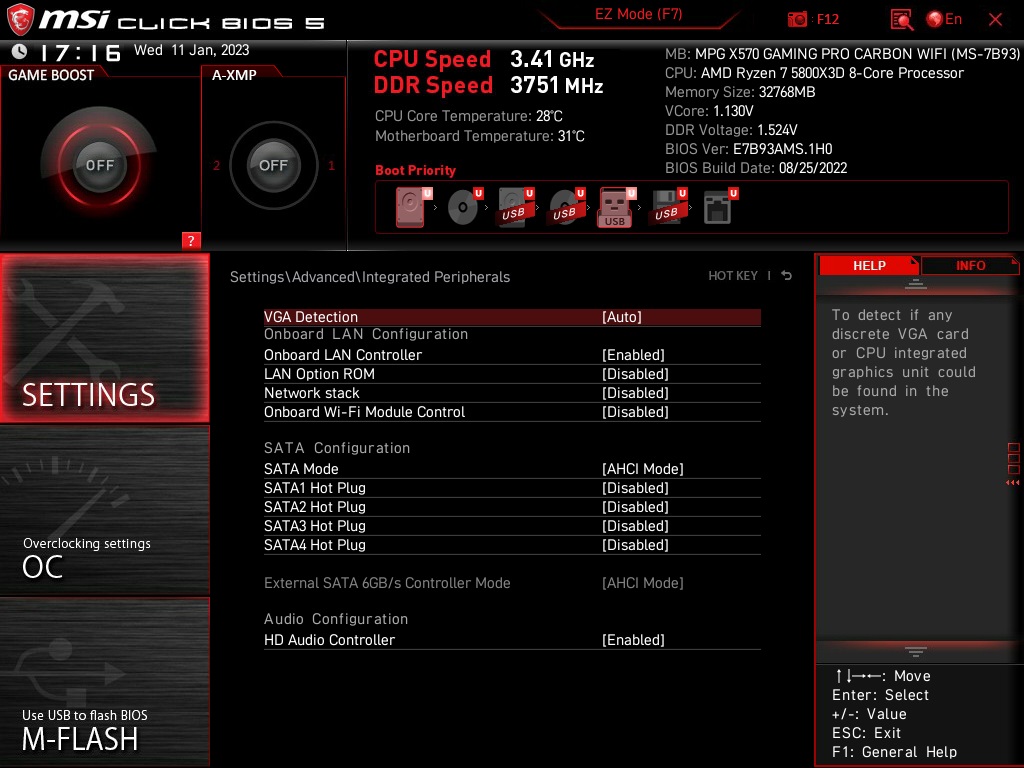Change LAN Option ROM setting
Screen dimensions: 1024x768
pos(512,374)
